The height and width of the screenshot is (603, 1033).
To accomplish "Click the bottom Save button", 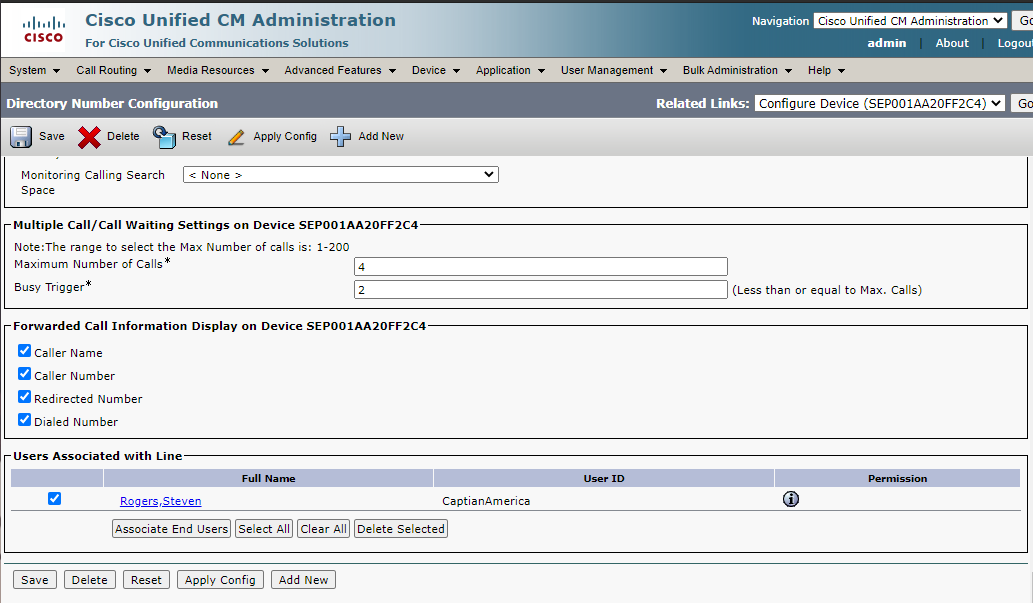I will 35,580.
